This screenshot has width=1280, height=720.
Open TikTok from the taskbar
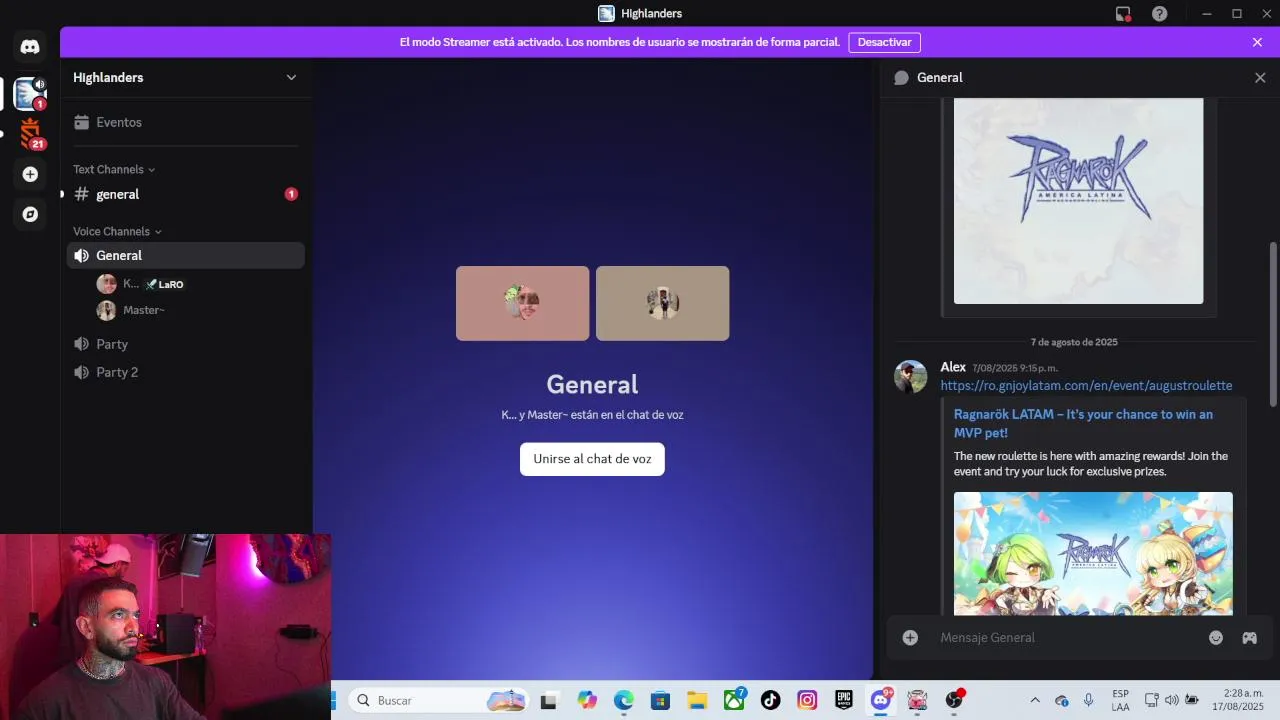pos(770,700)
